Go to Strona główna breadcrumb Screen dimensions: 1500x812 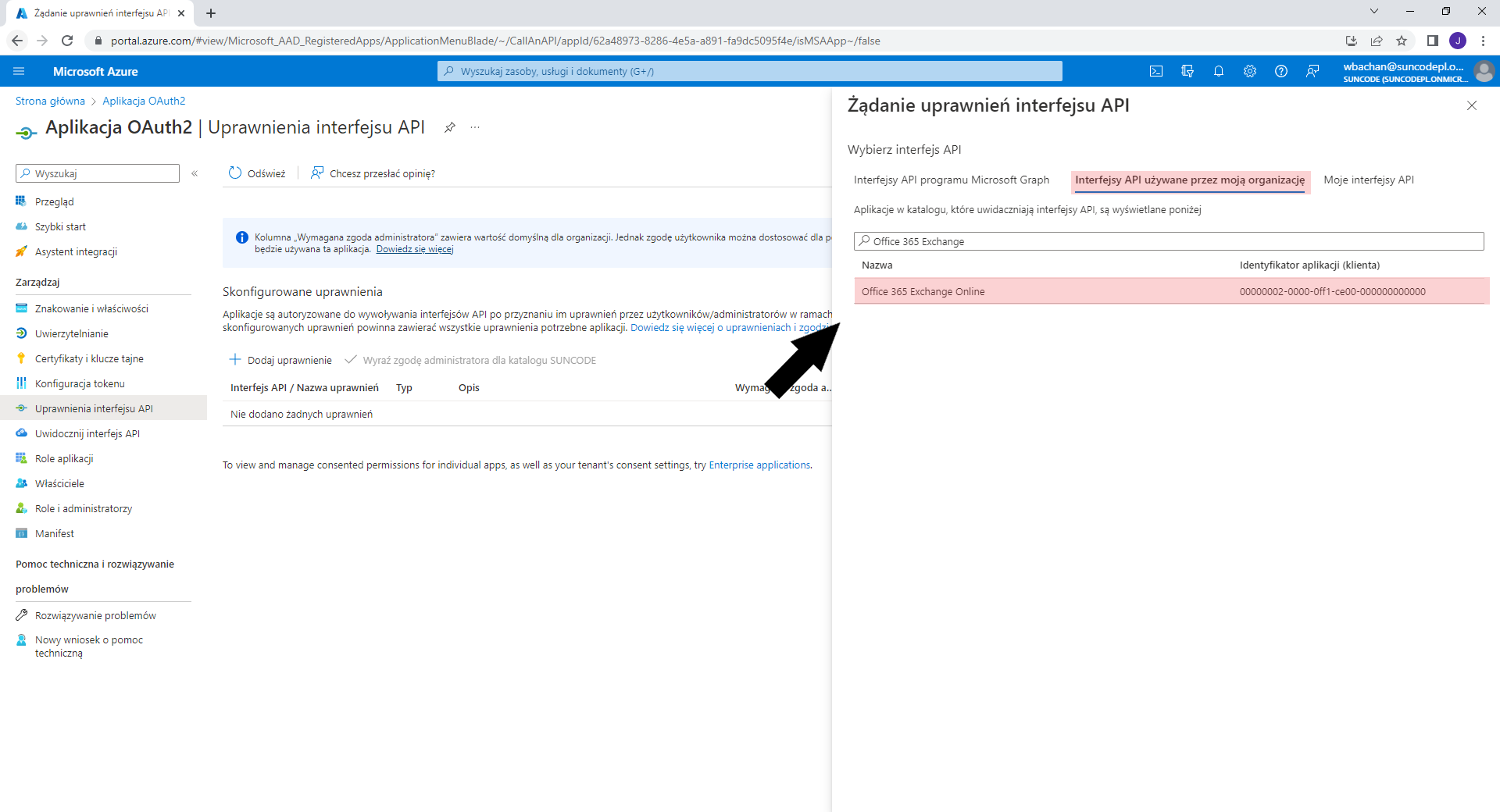pos(50,101)
